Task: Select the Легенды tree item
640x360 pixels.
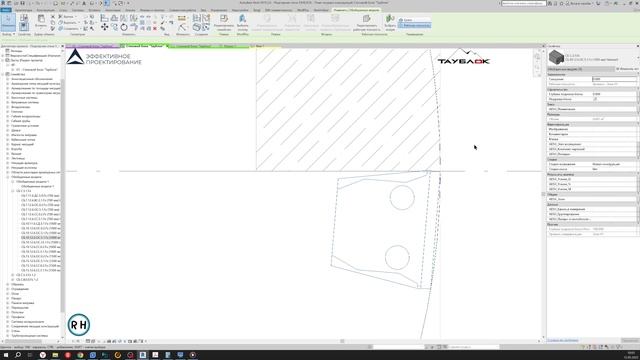Action: [x=16, y=51]
